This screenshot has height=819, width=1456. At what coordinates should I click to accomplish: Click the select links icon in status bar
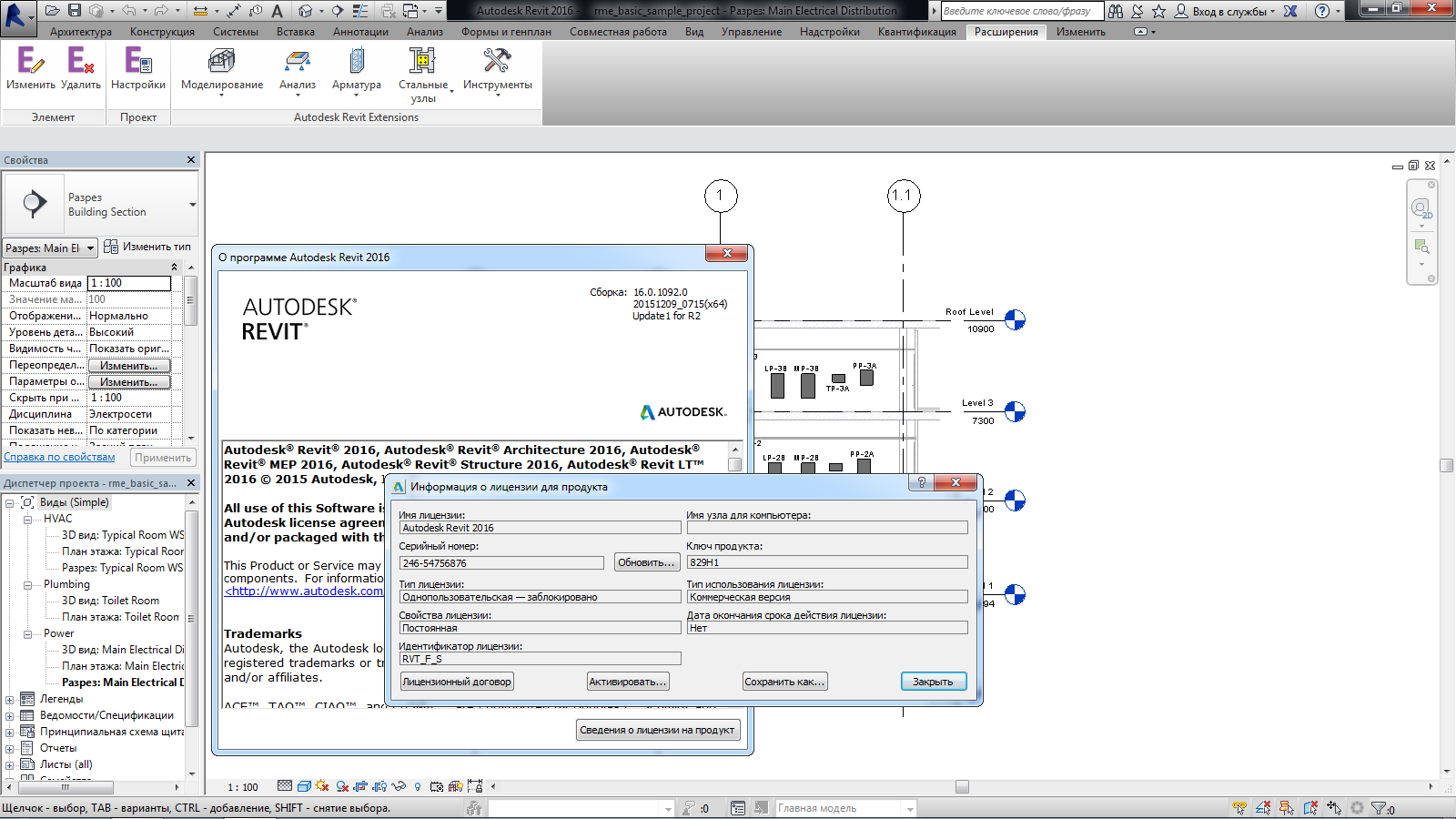coord(1239,808)
